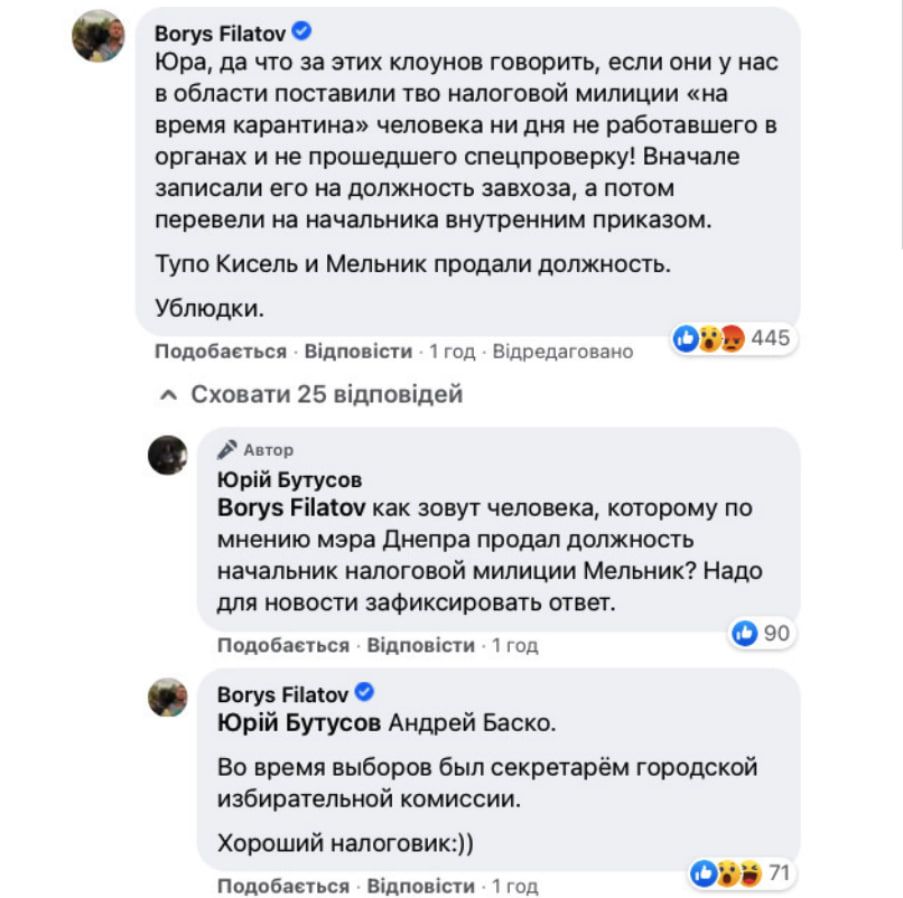Like the top comment via Подобається
This screenshot has width=903, height=898.
click(220, 352)
